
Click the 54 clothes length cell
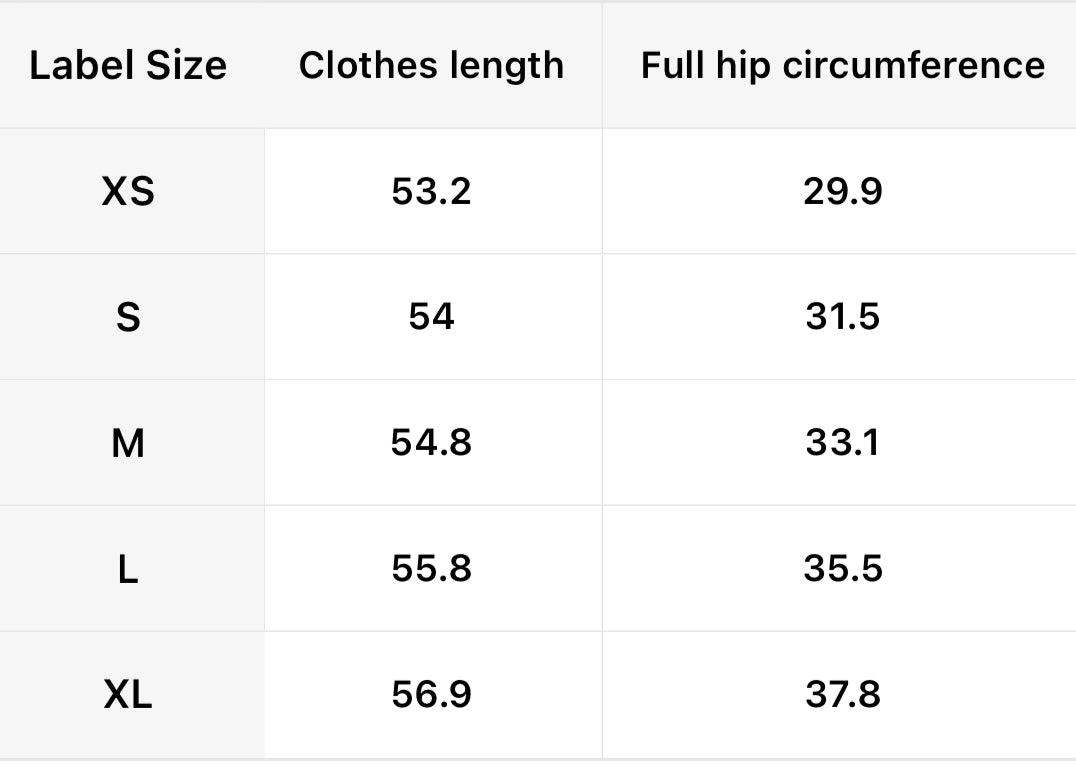(x=431, y=317)
